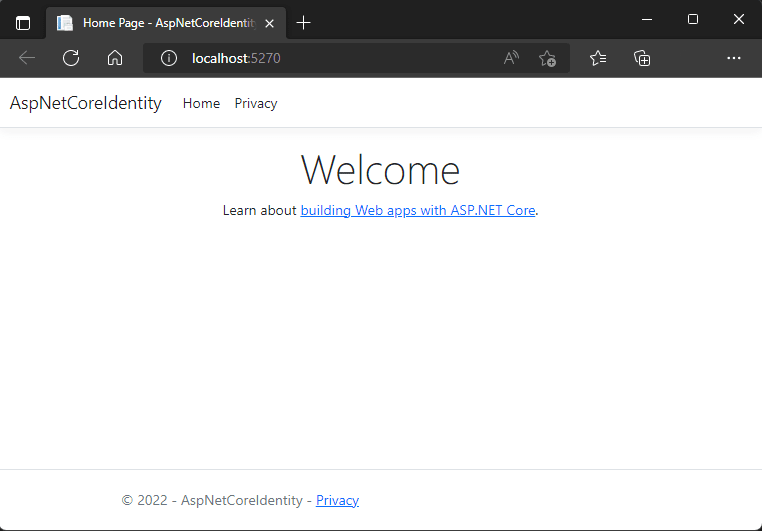Open the Home nav link
This screenshot has width=762, height=531.
point(201,103)
